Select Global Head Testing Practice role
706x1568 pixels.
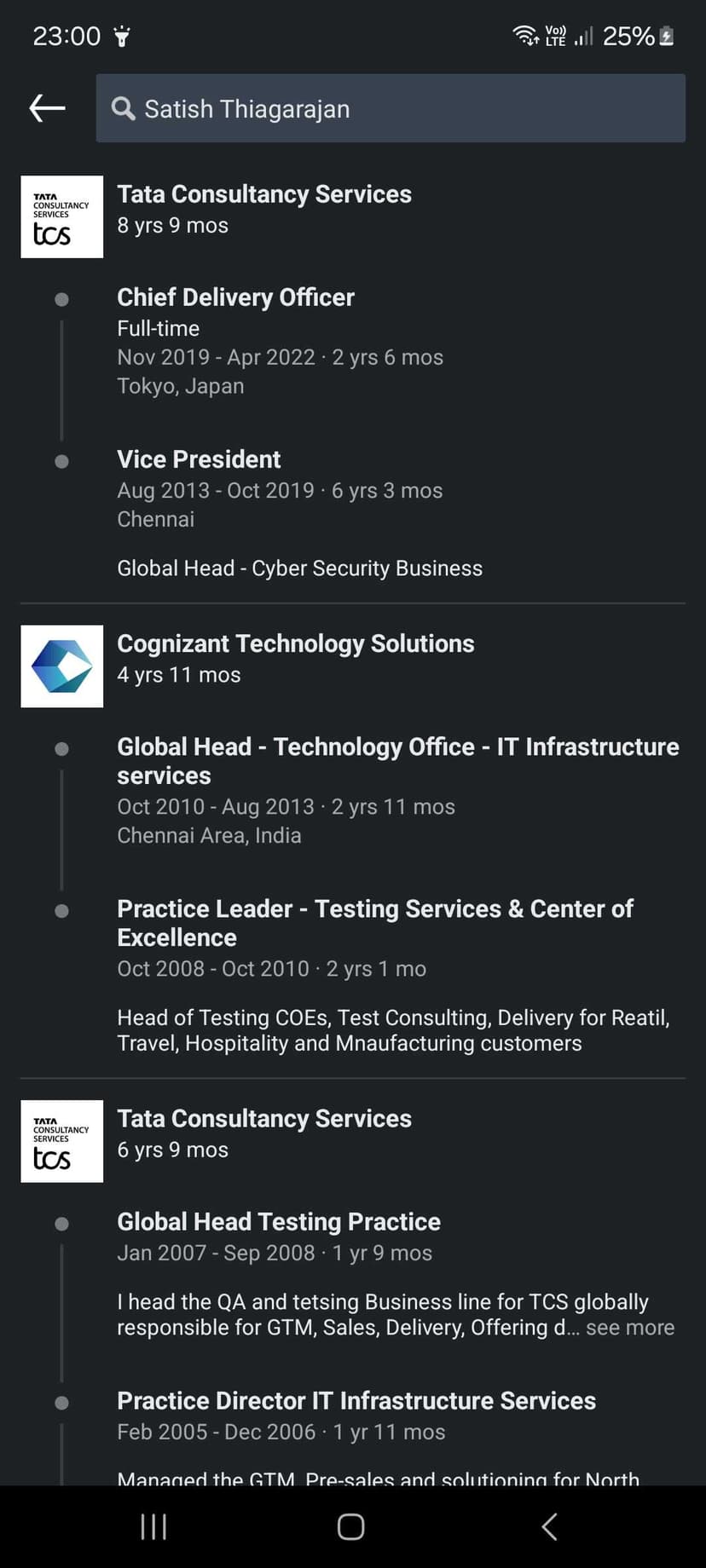(278, 1222)
